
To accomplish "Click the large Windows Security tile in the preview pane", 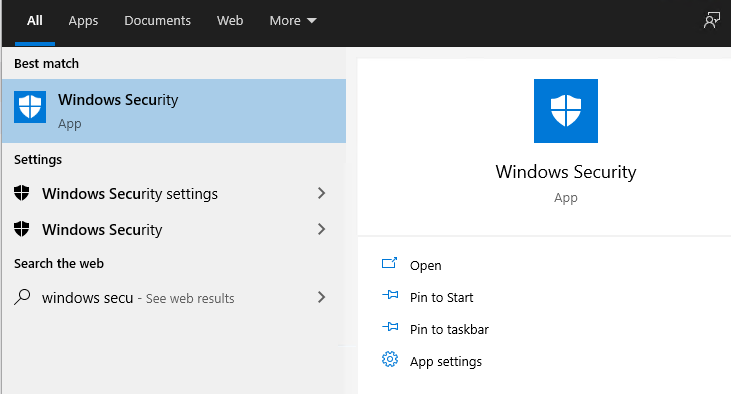I will (x=565, y=111).
